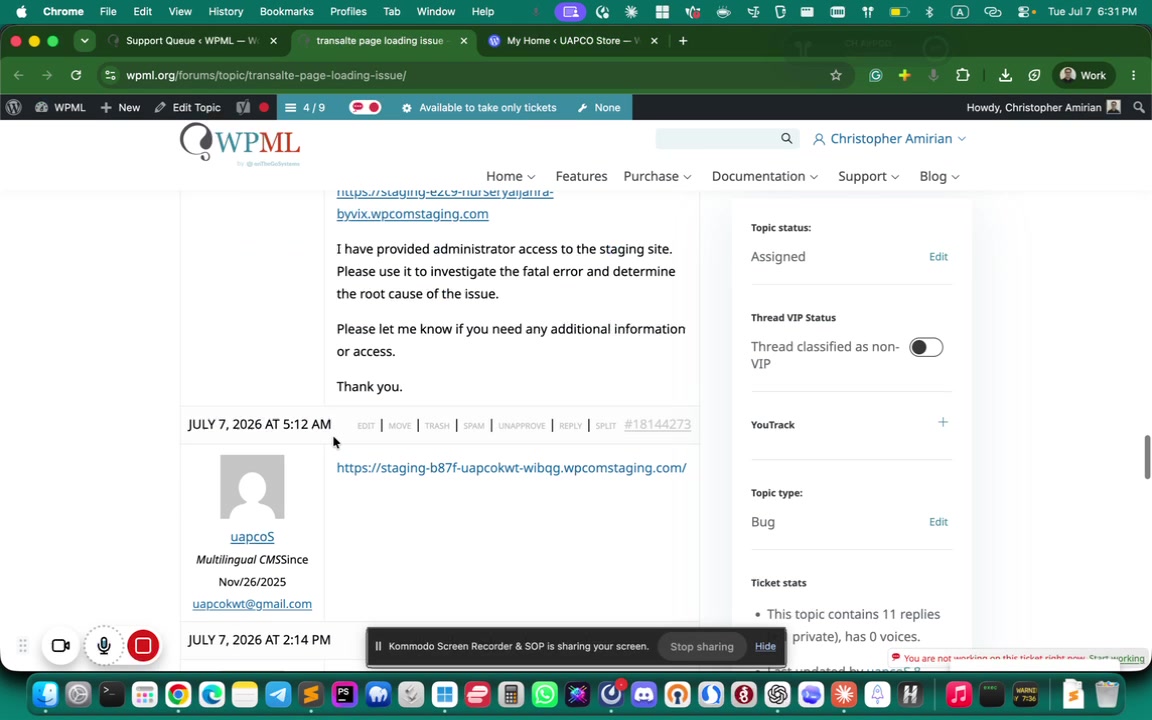The height and width of the screenshot is (720, 1152).
Task: Click the admin bar search magnifier icon
Action: pyautogui.click(x=1139, y=107)
